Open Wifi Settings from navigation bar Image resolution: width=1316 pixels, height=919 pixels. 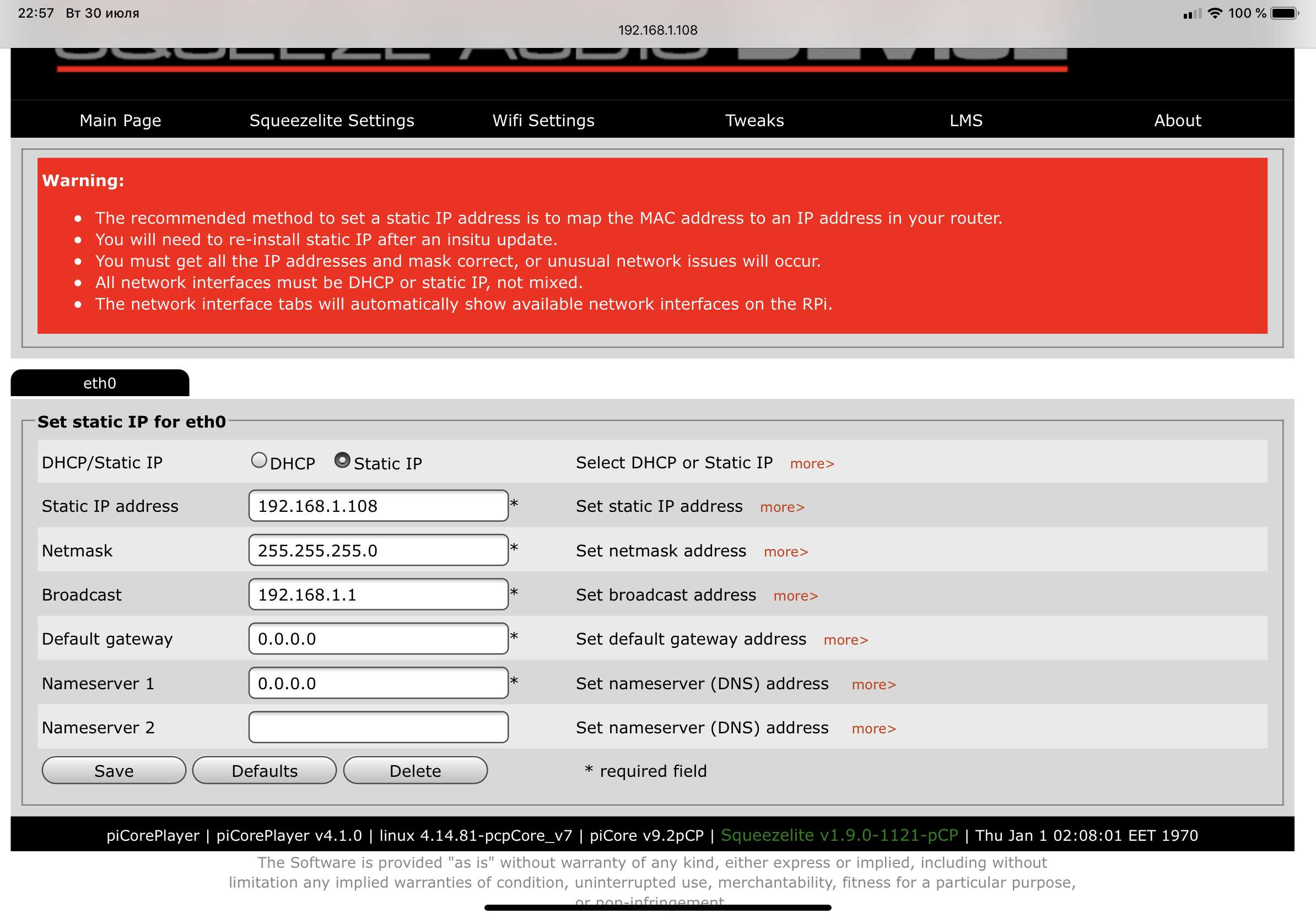[543, 120]
